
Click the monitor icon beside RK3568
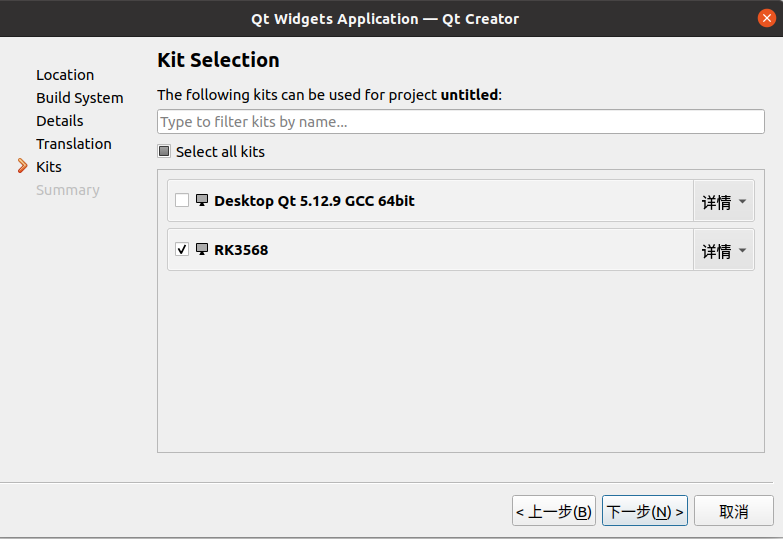tap(202, 249)
